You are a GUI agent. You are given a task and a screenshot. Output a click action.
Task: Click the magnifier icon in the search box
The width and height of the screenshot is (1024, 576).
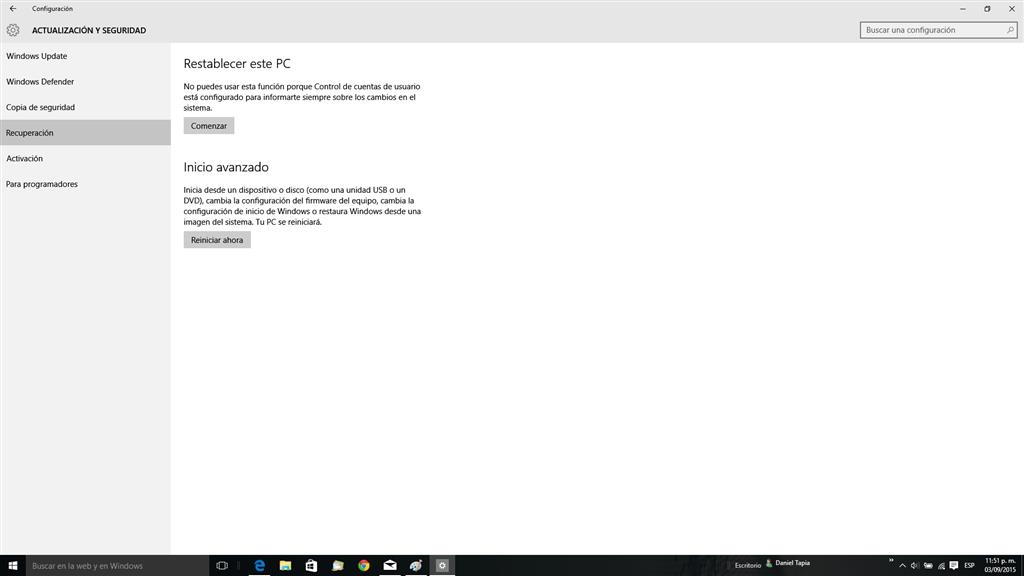click(1010, 30)
